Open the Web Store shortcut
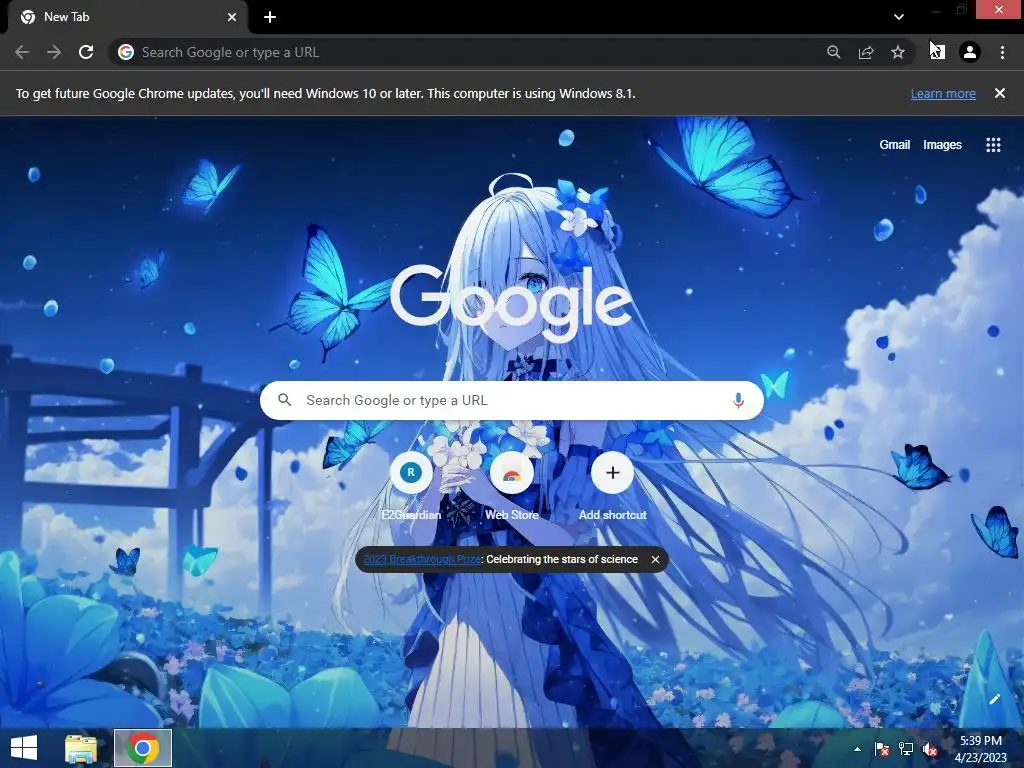 (x=512, y=487)
